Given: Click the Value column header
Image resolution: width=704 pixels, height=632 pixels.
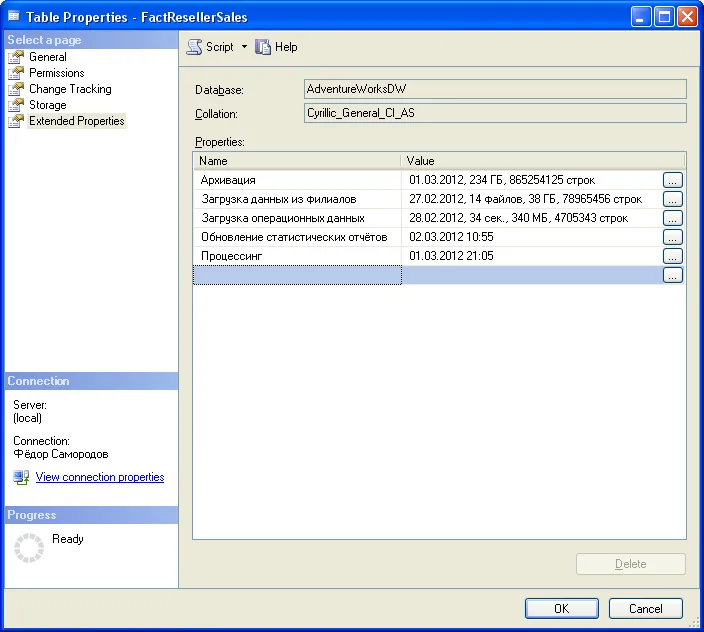Looking at the screenshot, I should pyautogui.click(x=543, y=161).
